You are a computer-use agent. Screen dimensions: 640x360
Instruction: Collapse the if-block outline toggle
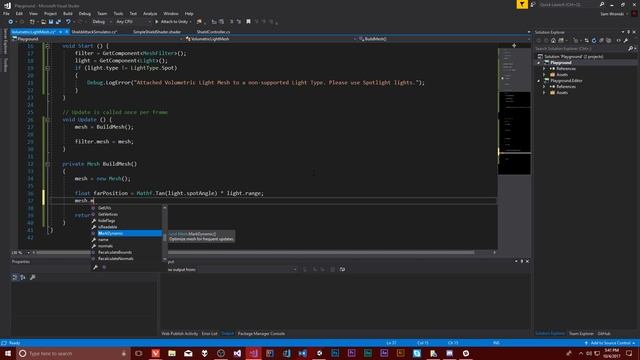[47, 68]
